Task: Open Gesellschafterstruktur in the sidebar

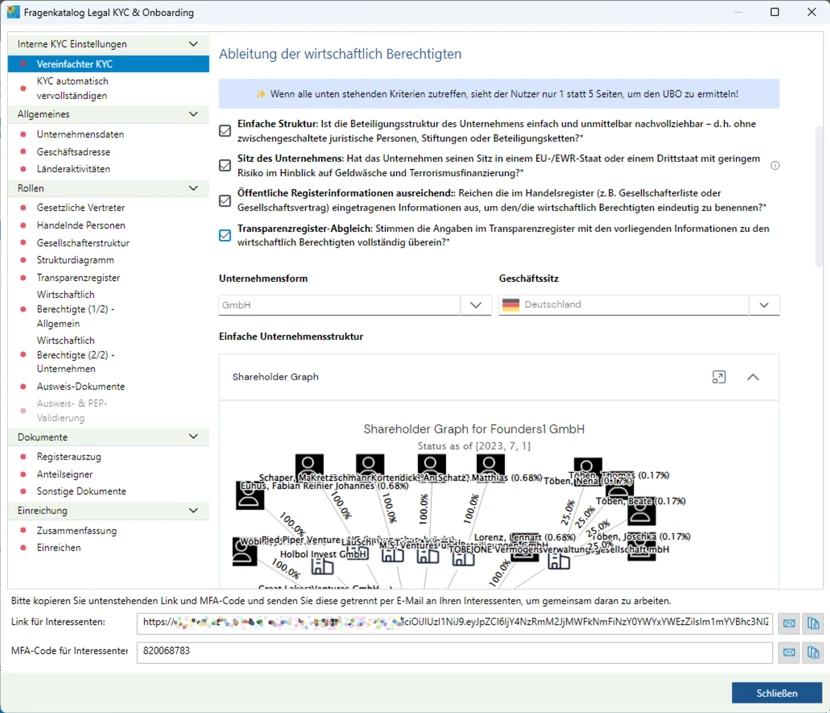Action: [83, 243]
